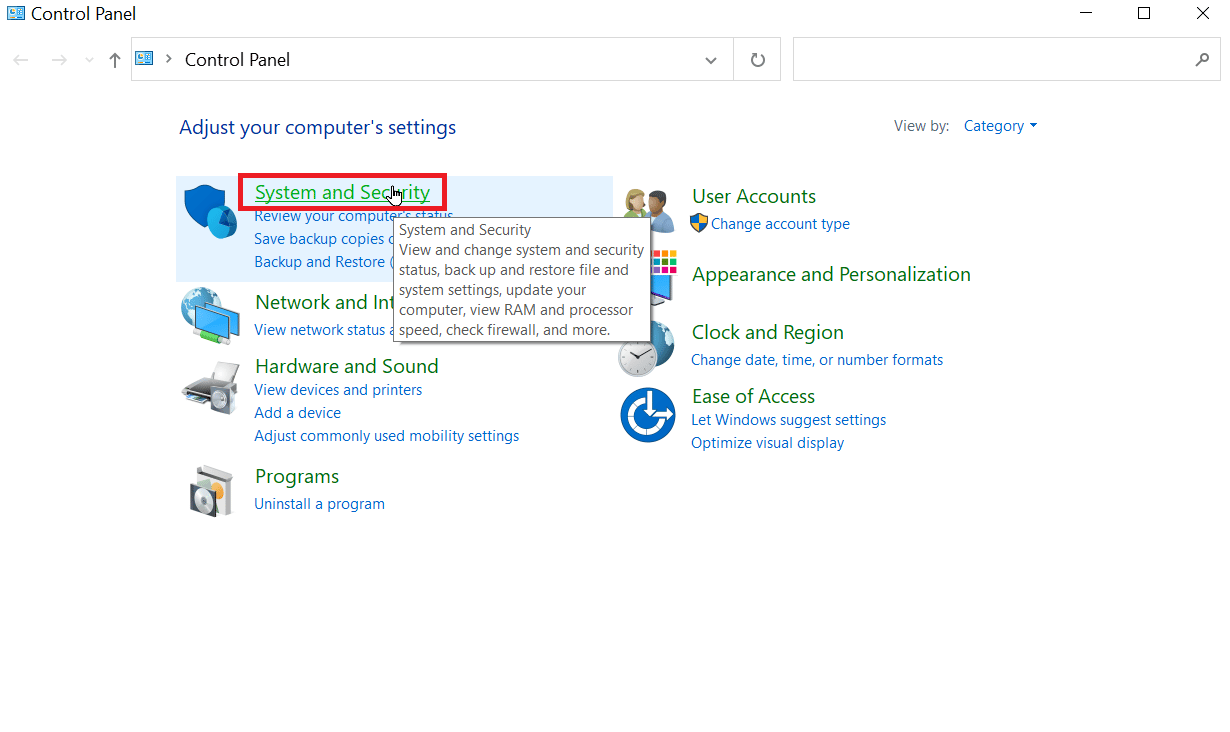Click Uninstall a program link
Viewport: 1230px width, 732px height.
pos(319,504)
